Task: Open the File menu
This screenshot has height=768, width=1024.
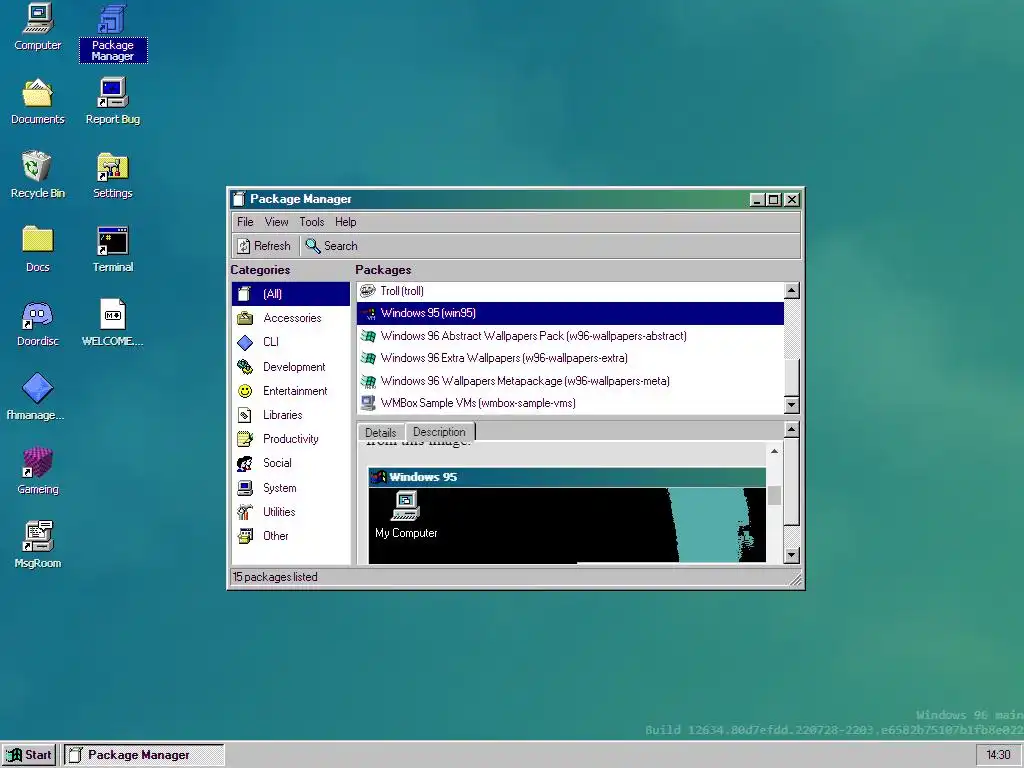Action: point(245,222)
